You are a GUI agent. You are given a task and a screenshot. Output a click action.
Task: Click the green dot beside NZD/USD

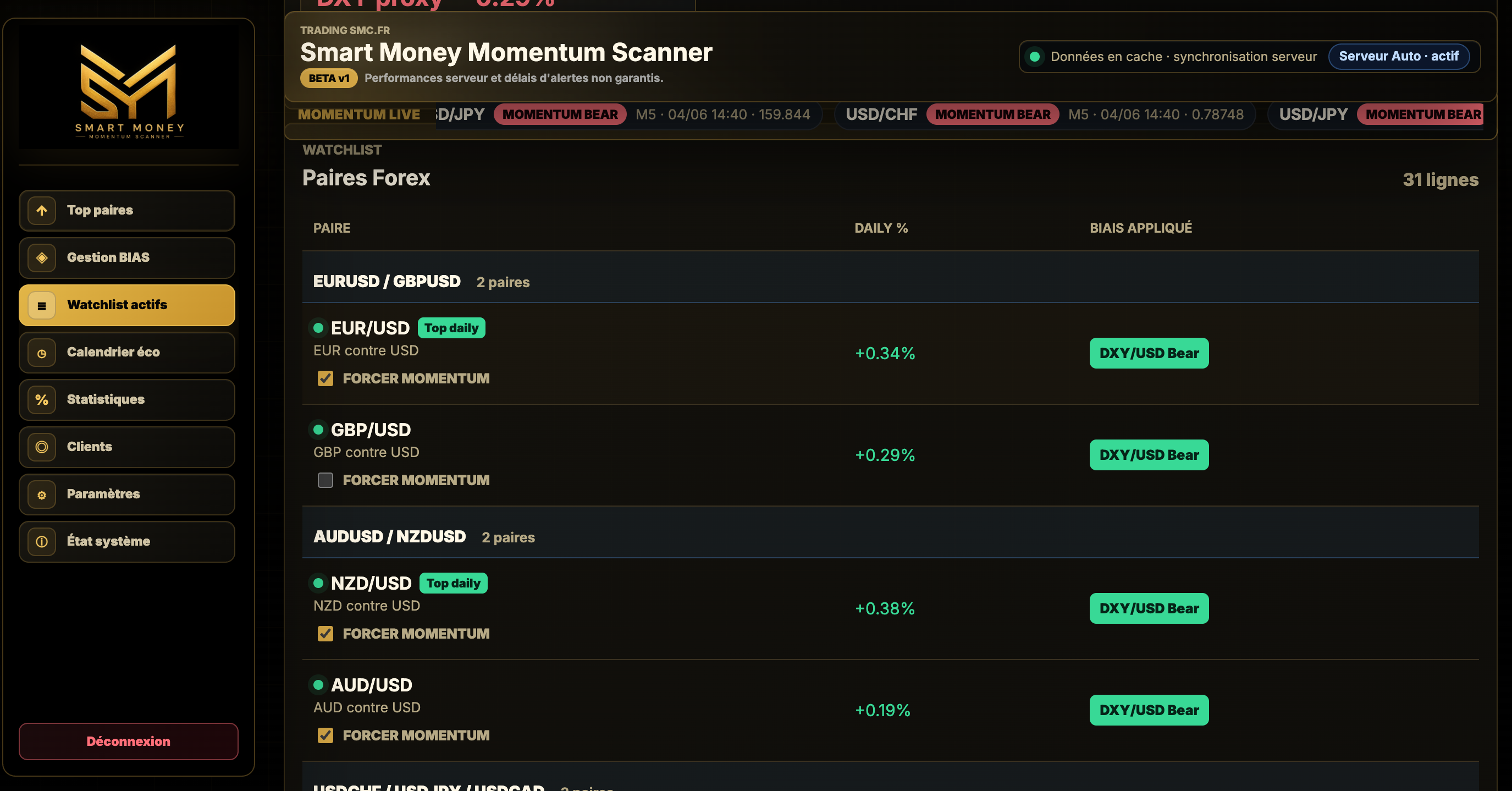click(x=318, y=583)
